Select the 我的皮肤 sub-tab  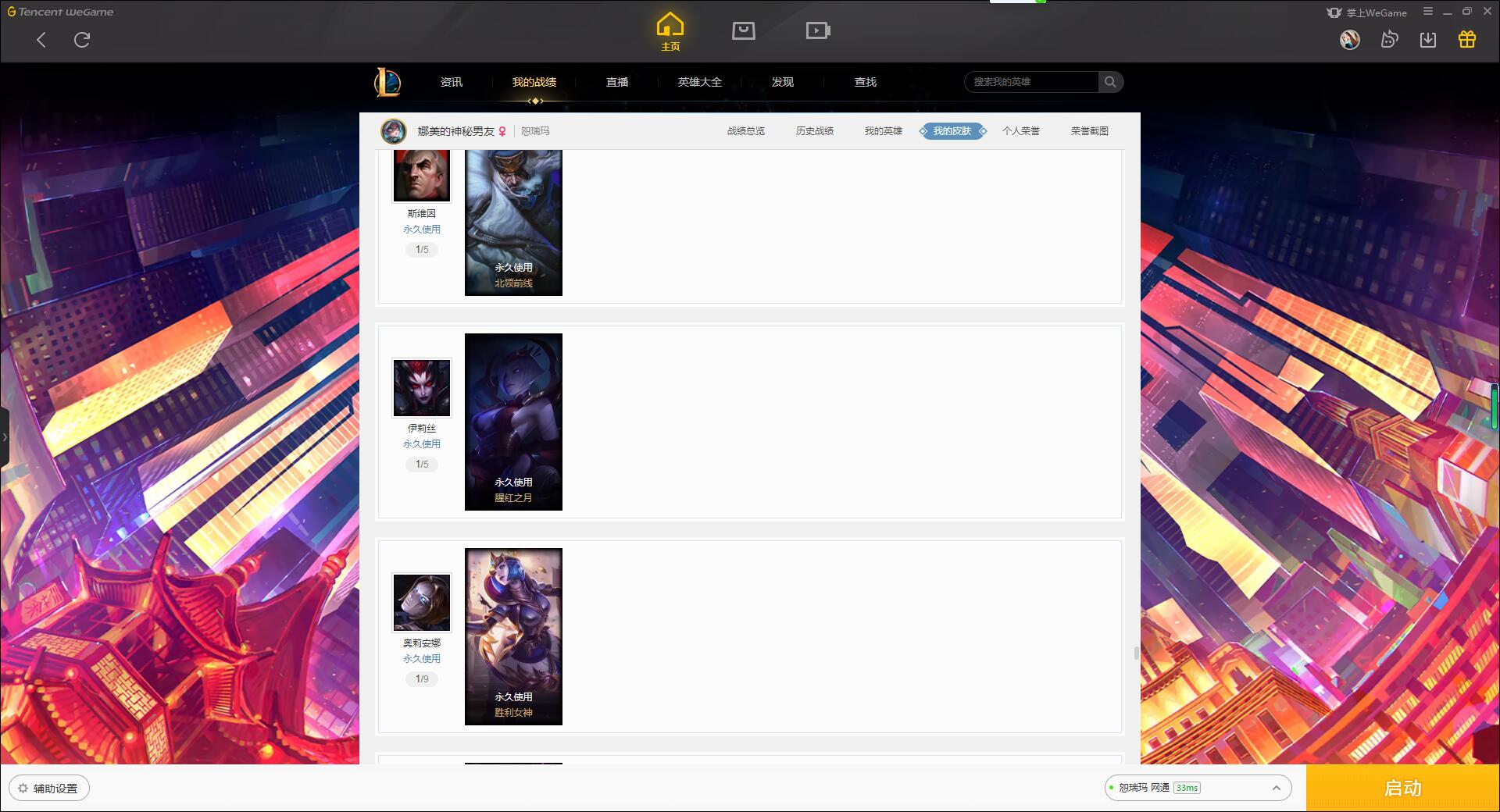[952, 131]
